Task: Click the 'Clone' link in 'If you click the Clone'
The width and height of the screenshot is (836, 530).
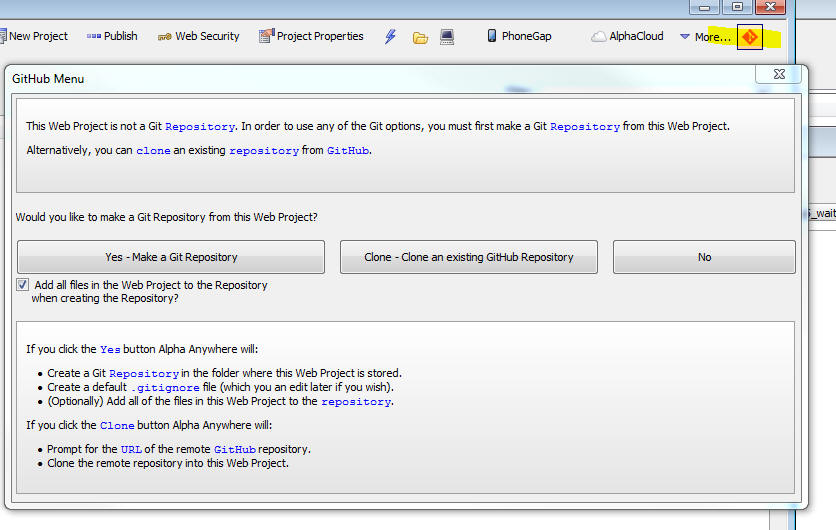Action: (117, 425)
